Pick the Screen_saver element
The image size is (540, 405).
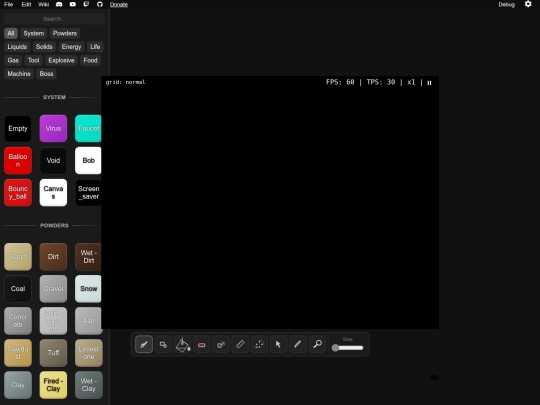pyautogui.click(x=88, y=193)
